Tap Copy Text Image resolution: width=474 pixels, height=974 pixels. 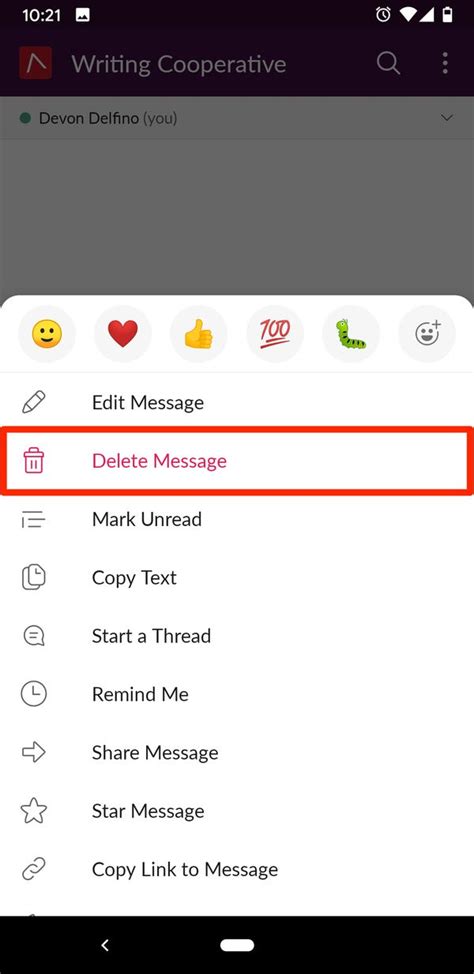tap(237, 578)
